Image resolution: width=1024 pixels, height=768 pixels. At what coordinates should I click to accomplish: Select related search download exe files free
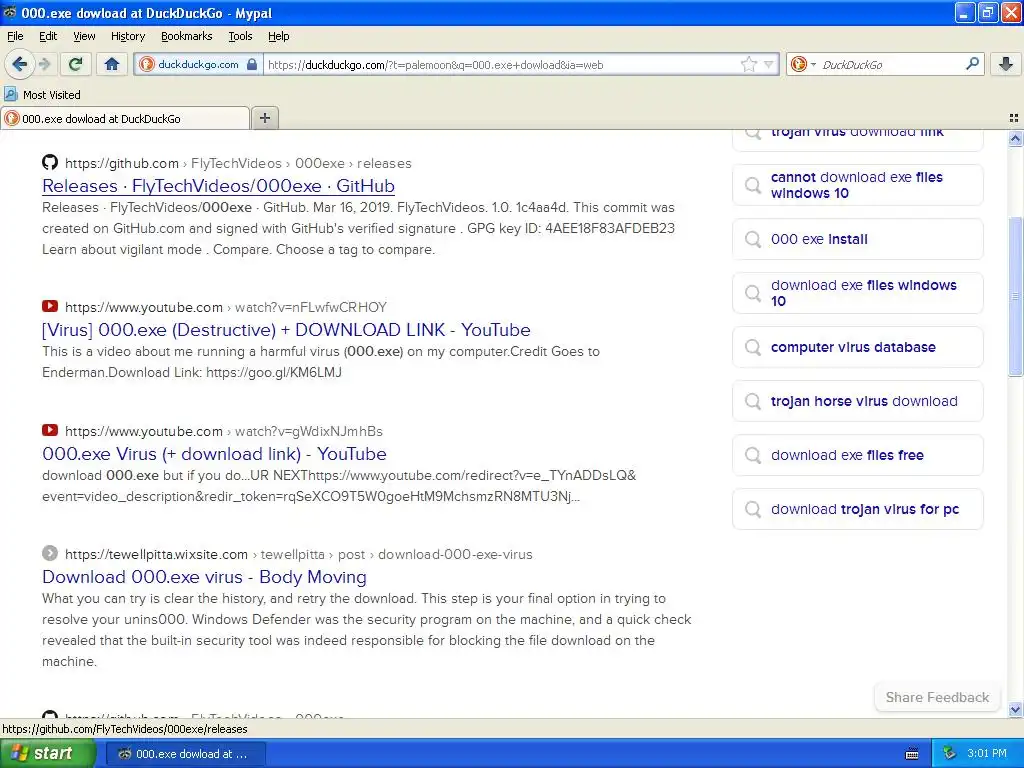[x=857, y=455]
